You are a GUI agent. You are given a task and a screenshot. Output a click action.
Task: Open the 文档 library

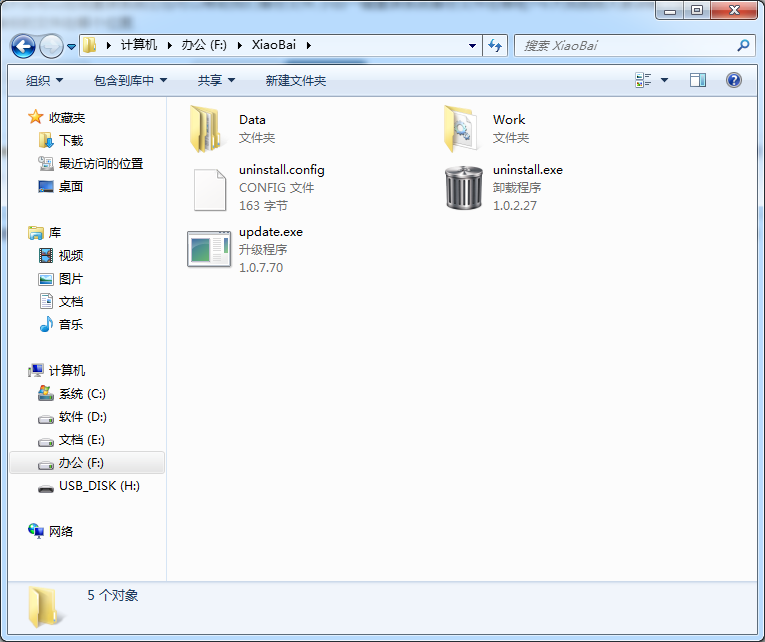[x=71, y=301]
